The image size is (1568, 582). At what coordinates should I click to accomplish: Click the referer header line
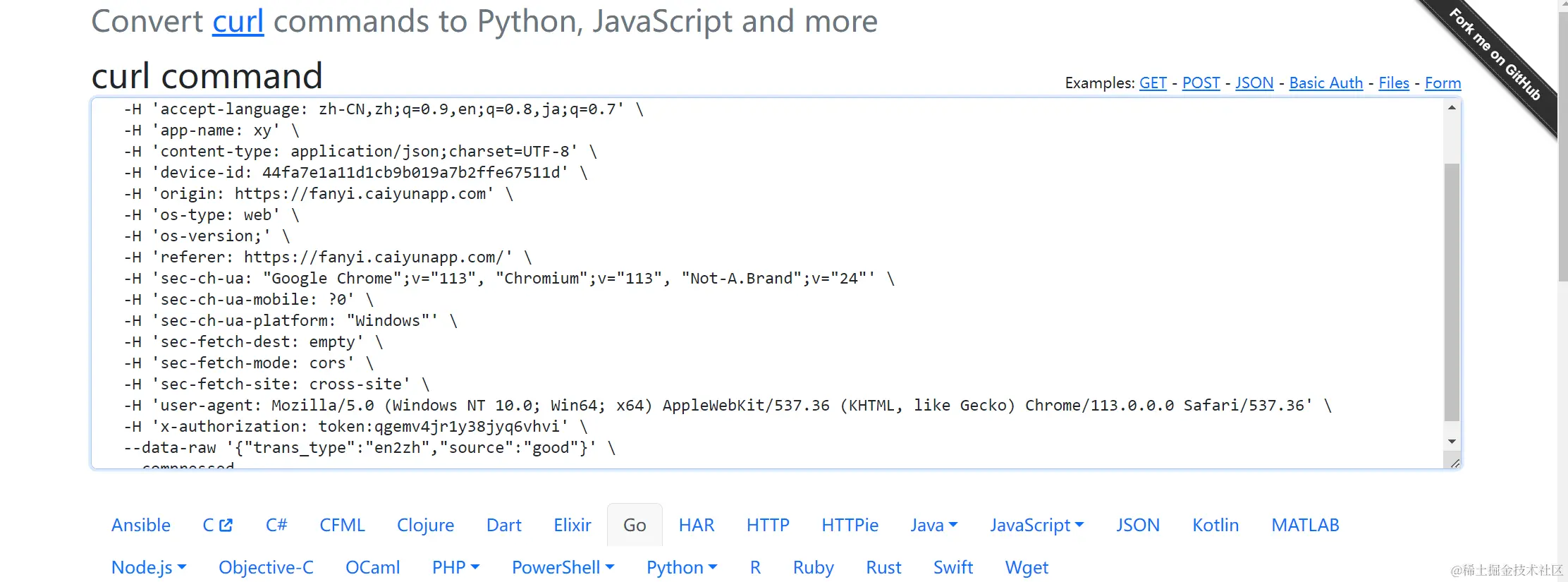coord(328,257)
